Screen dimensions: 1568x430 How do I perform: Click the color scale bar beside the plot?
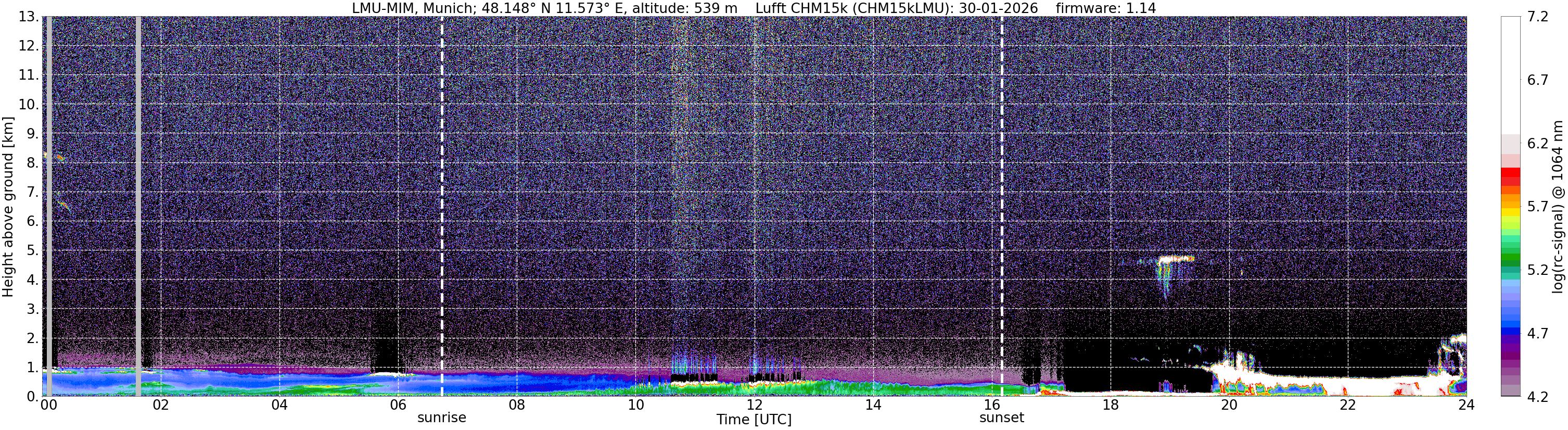1510,207
